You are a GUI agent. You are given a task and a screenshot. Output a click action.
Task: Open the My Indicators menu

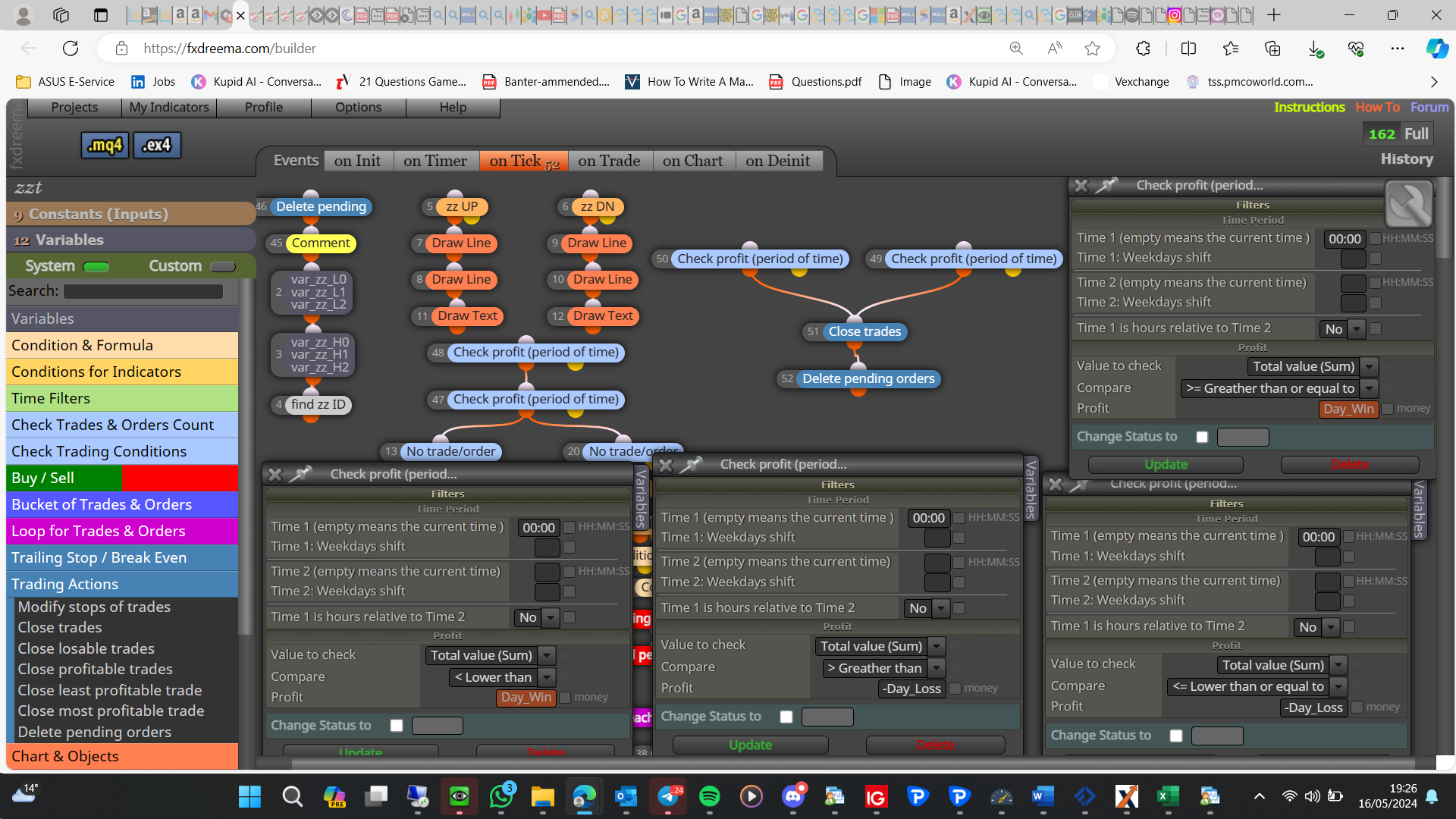[169, 108]
